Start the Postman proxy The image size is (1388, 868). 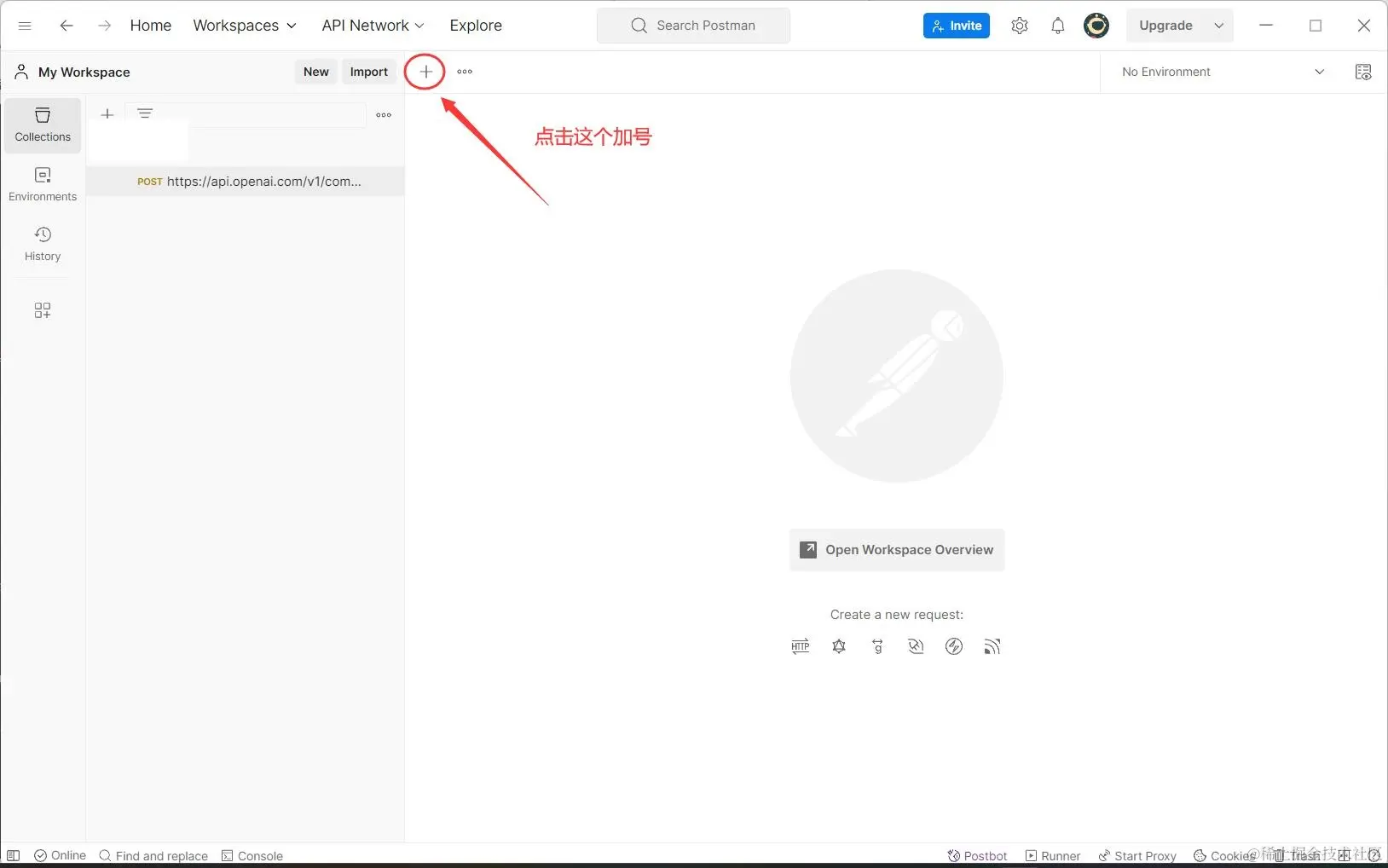(1137, 855)
